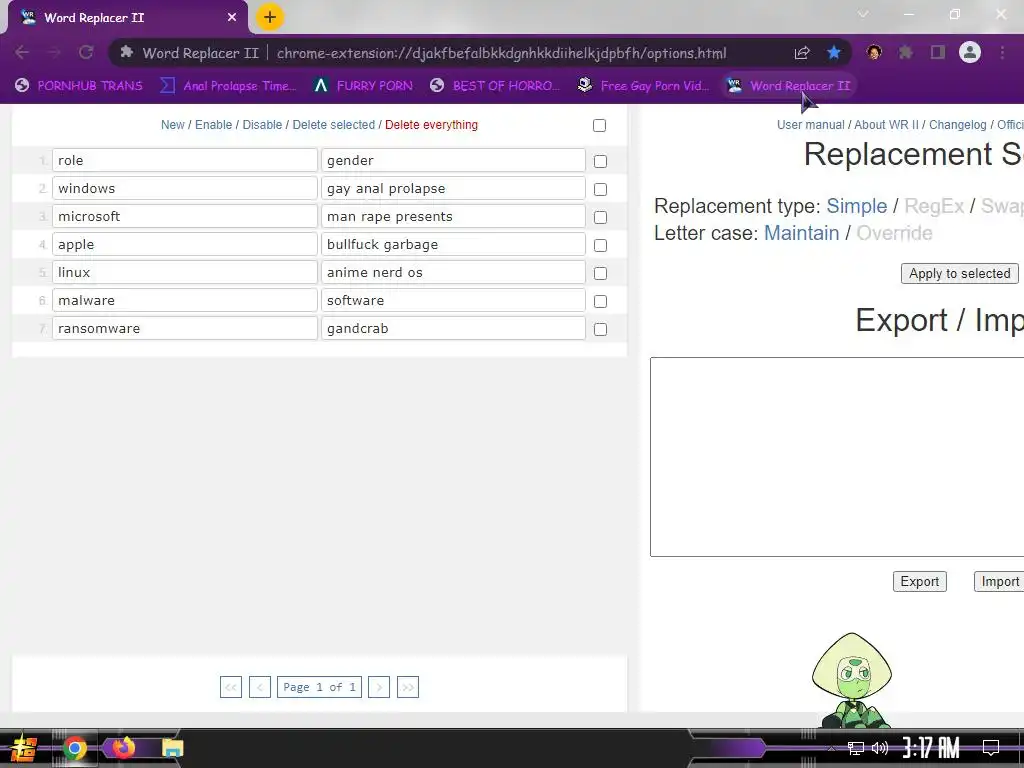
Task: Open File Explorer from the taskbar
Action: pos(172,748)
